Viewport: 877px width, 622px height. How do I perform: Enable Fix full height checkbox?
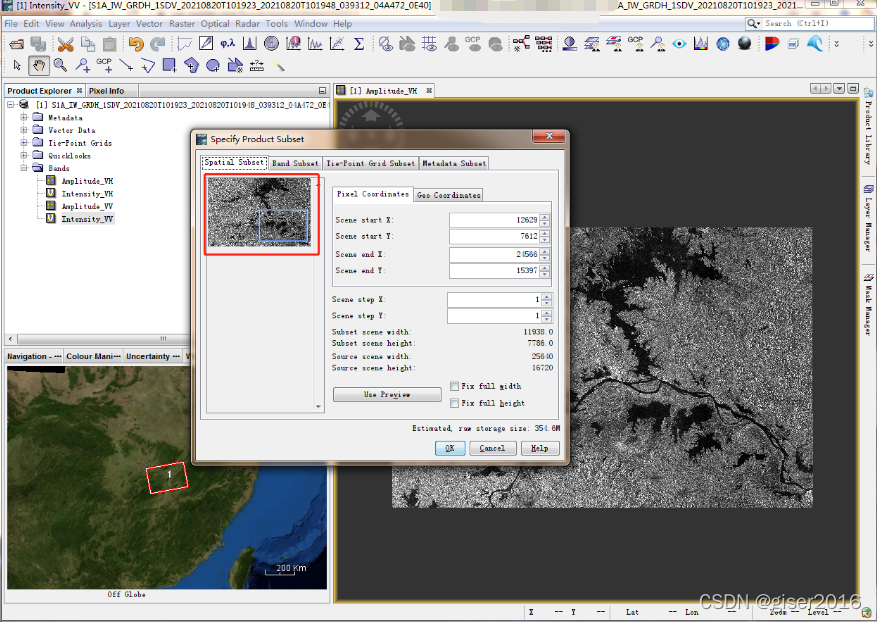[455, 403]
